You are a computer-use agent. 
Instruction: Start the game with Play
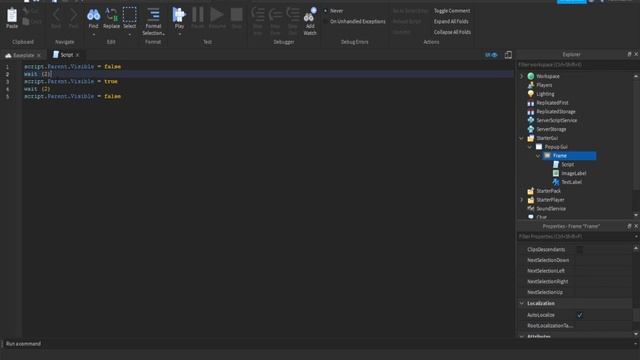179,15
